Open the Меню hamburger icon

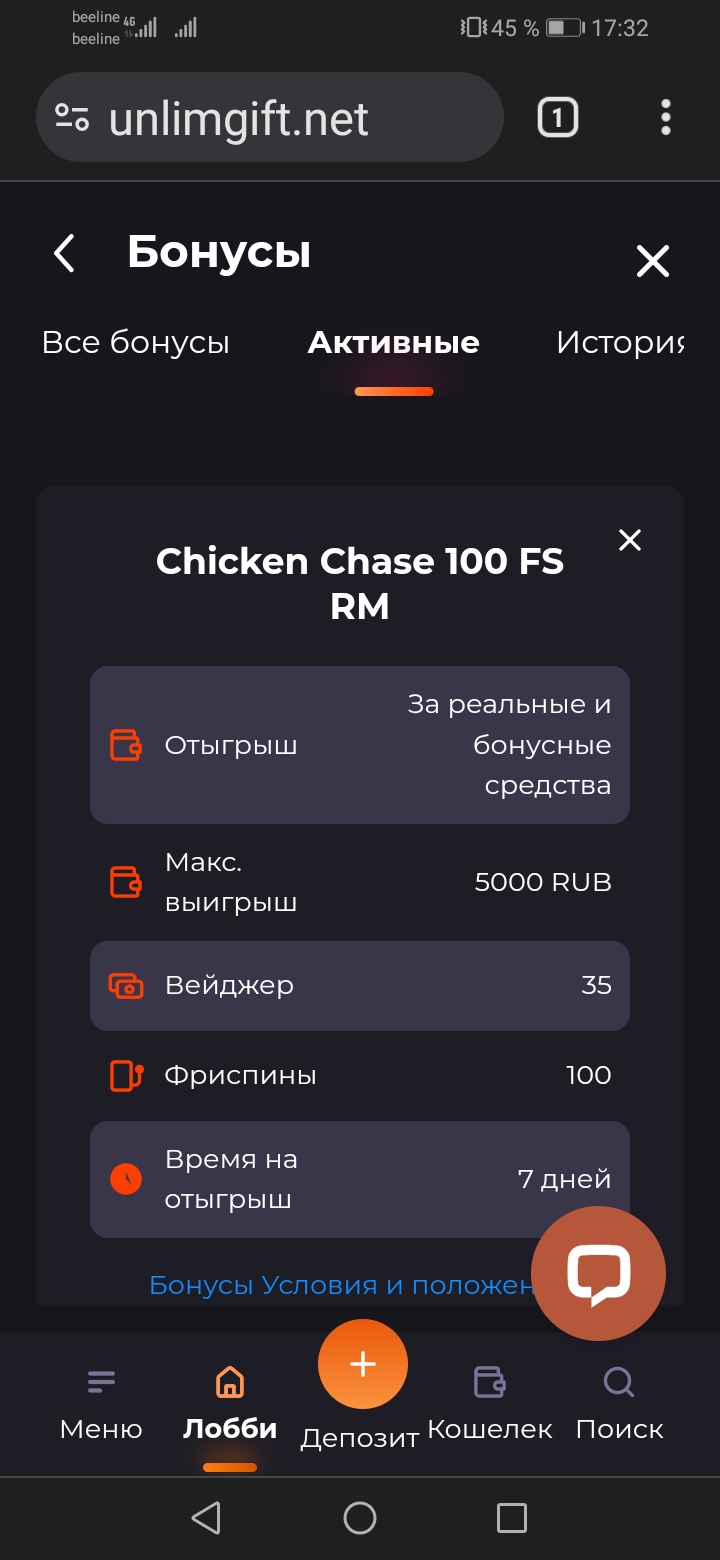[x=101, y=1383]
